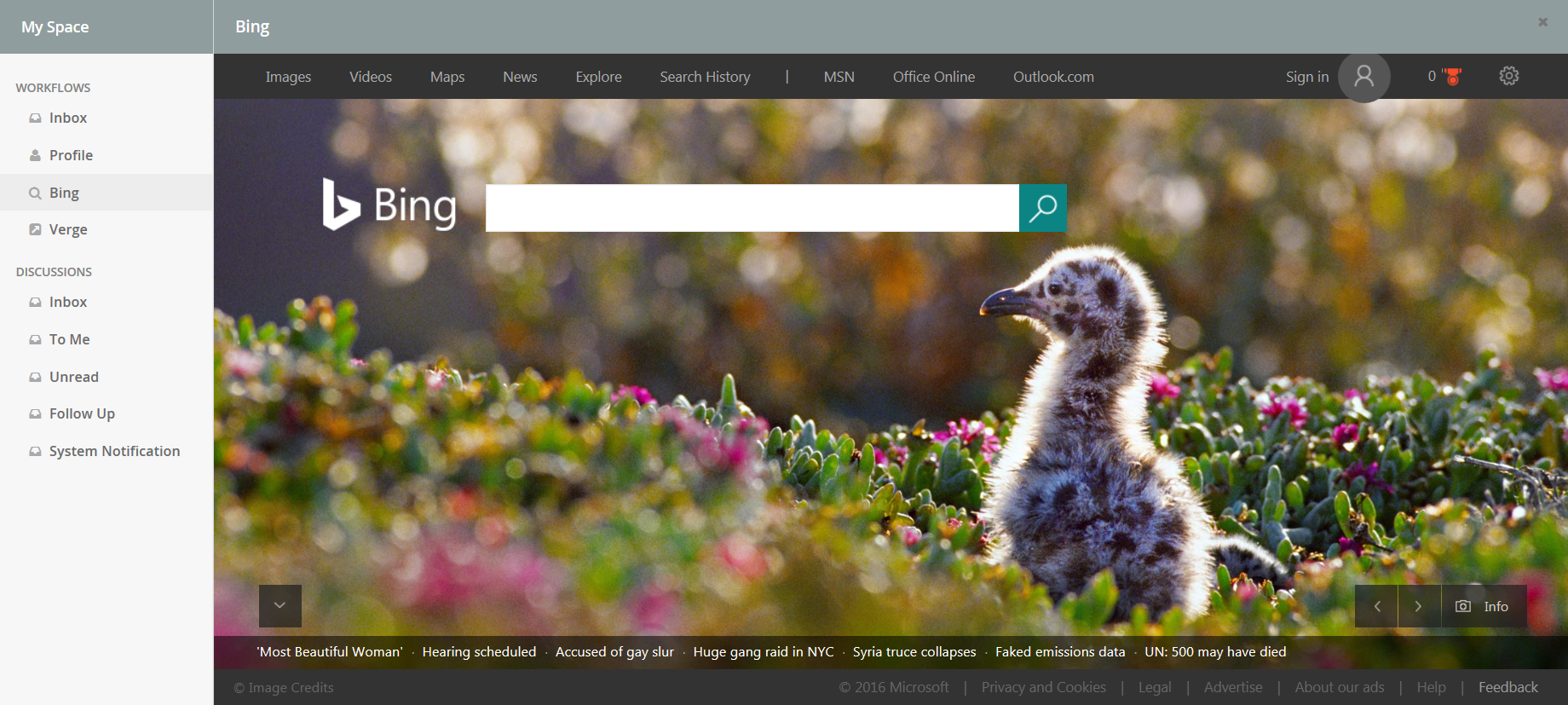This screenshot has height=705, width=1568.
Task: Click the Feedback link in footer
Action: coord(1507,687)
